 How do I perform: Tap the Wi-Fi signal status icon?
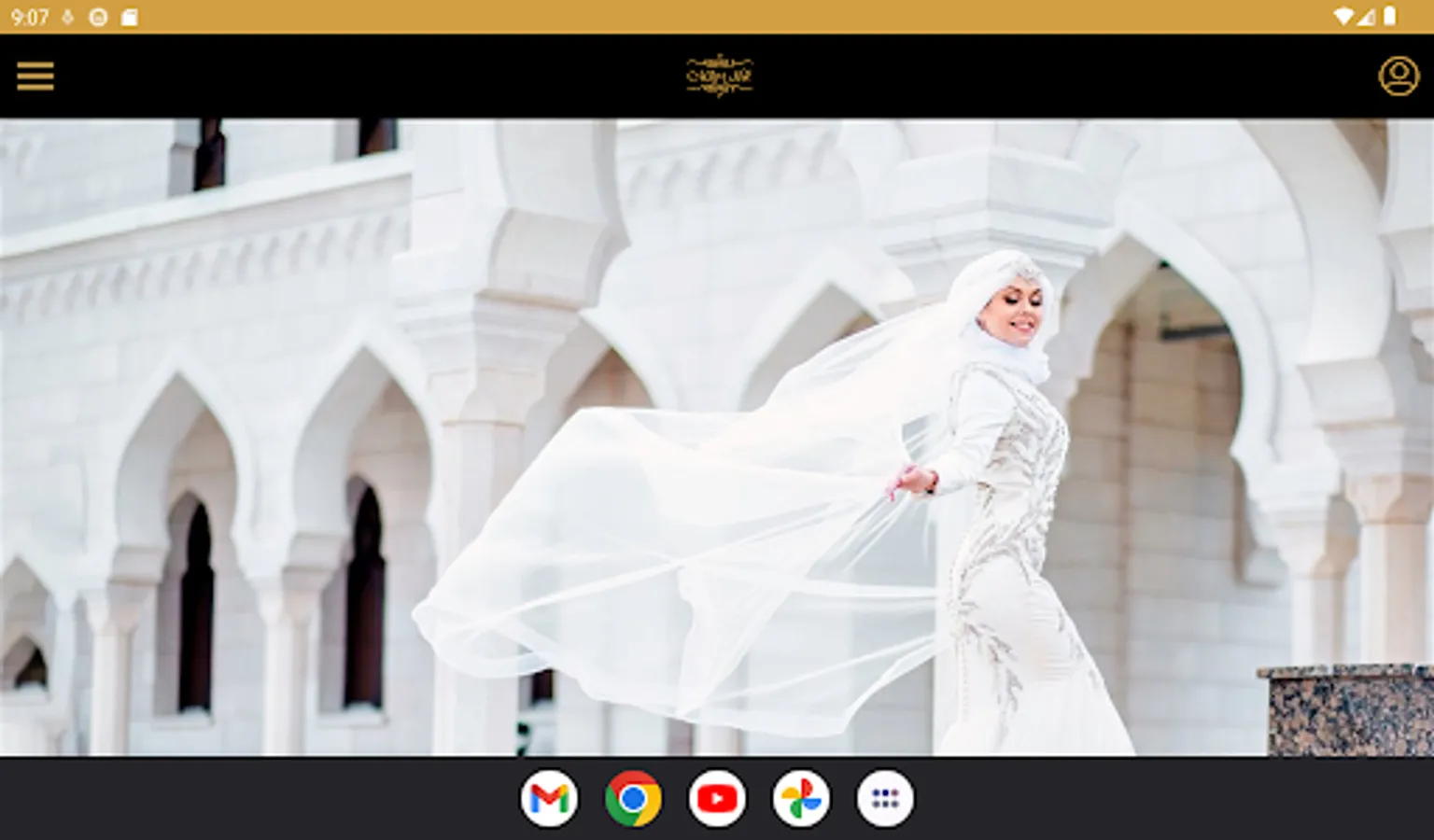(x=1343, y=17)
